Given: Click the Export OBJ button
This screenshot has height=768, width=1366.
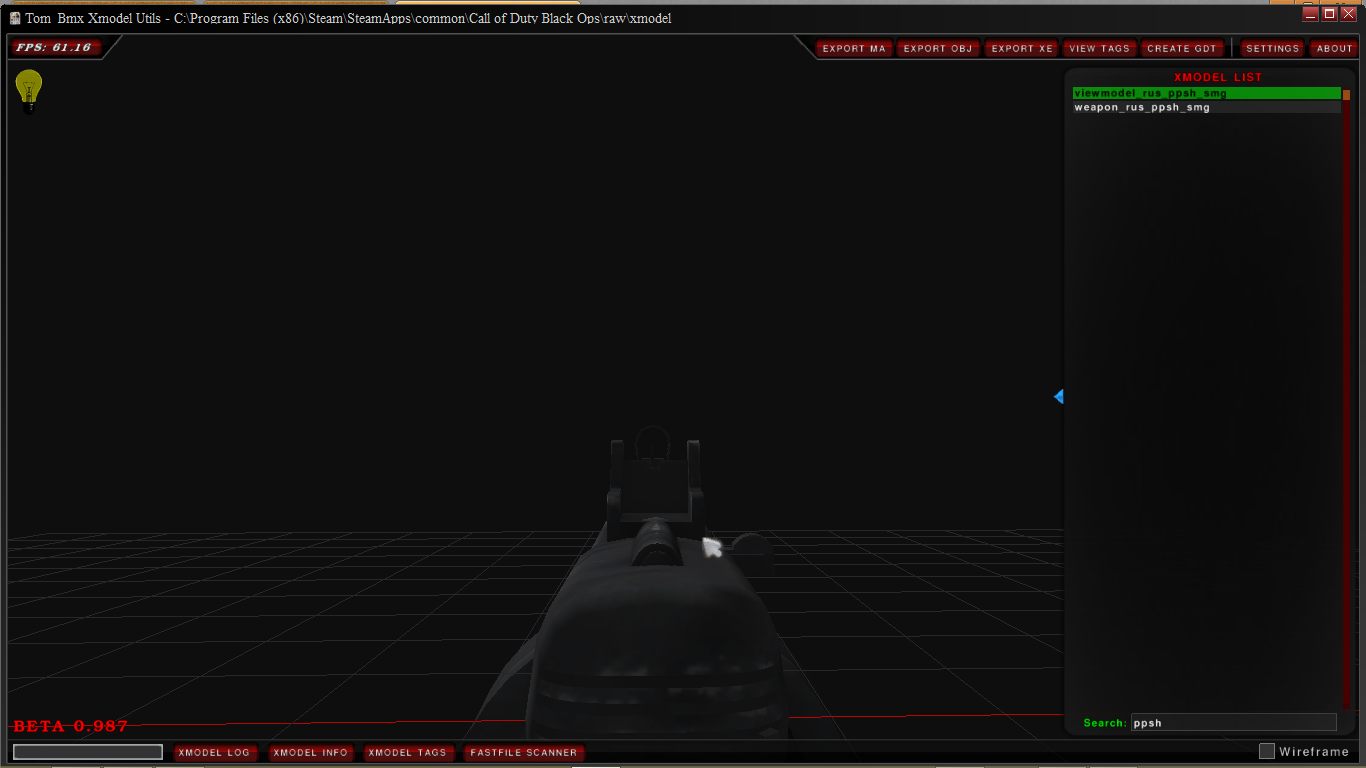Looking at the screenshot, I should 938,48.
